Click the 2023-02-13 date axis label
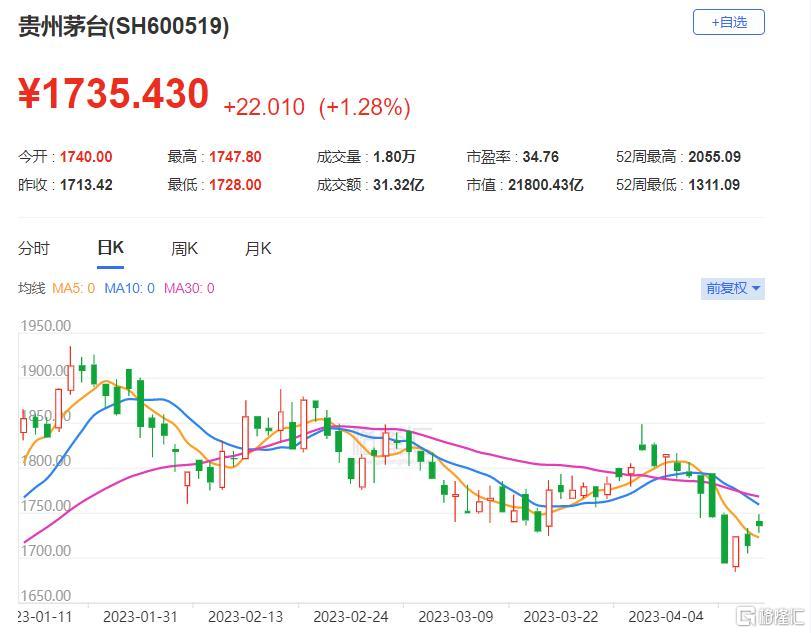 click(x=245, y=617)
